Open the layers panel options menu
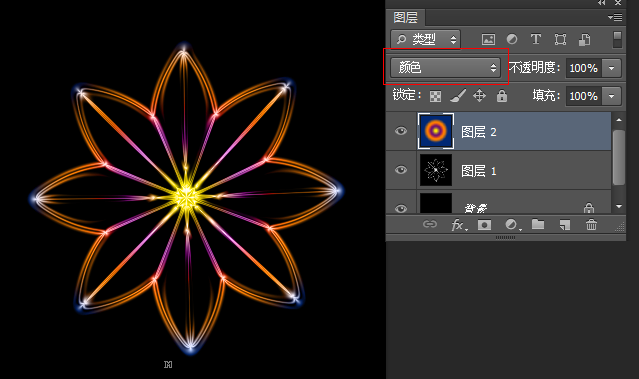This screenshot has height=379, width=639. 615,17
